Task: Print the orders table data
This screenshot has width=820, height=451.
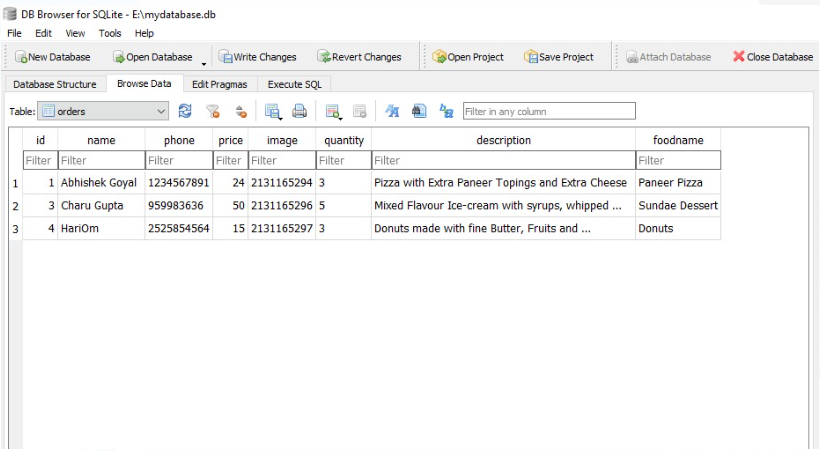Action: [299, 111]
